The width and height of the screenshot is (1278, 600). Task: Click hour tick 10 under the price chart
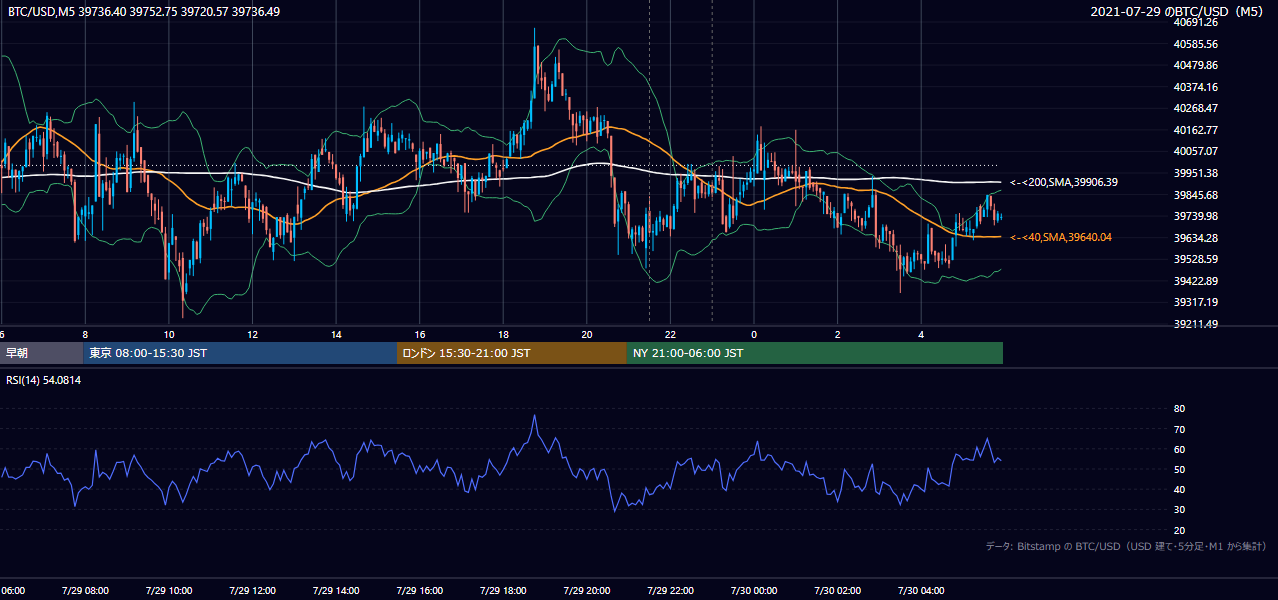coord(169,335)
